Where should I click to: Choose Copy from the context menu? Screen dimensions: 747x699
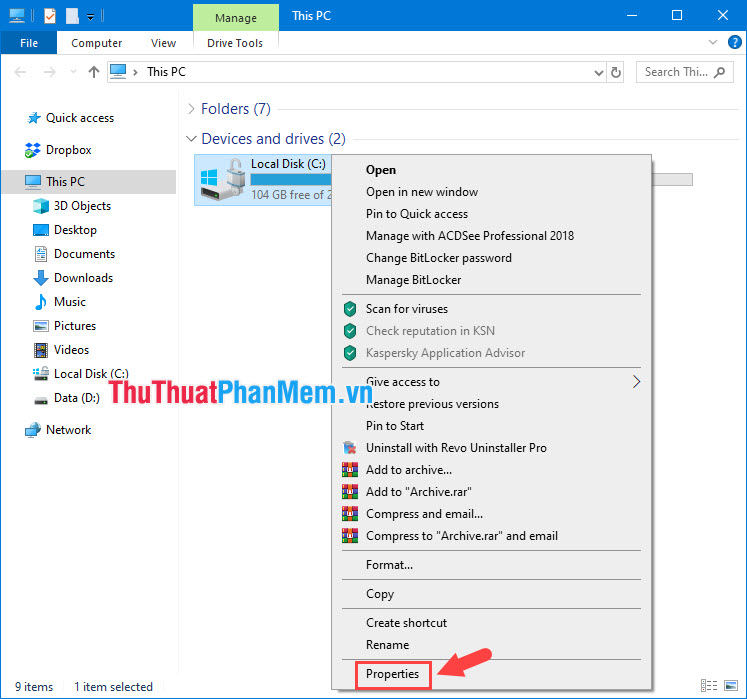tap(380, 594)
